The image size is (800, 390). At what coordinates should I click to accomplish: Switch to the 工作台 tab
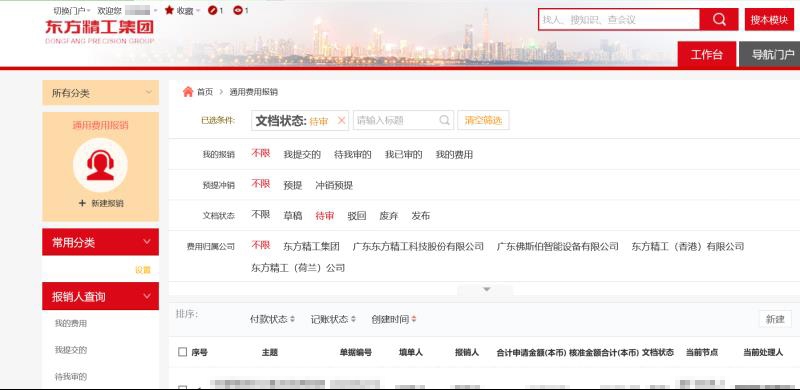pyautogui.click(x=707, y=55)
